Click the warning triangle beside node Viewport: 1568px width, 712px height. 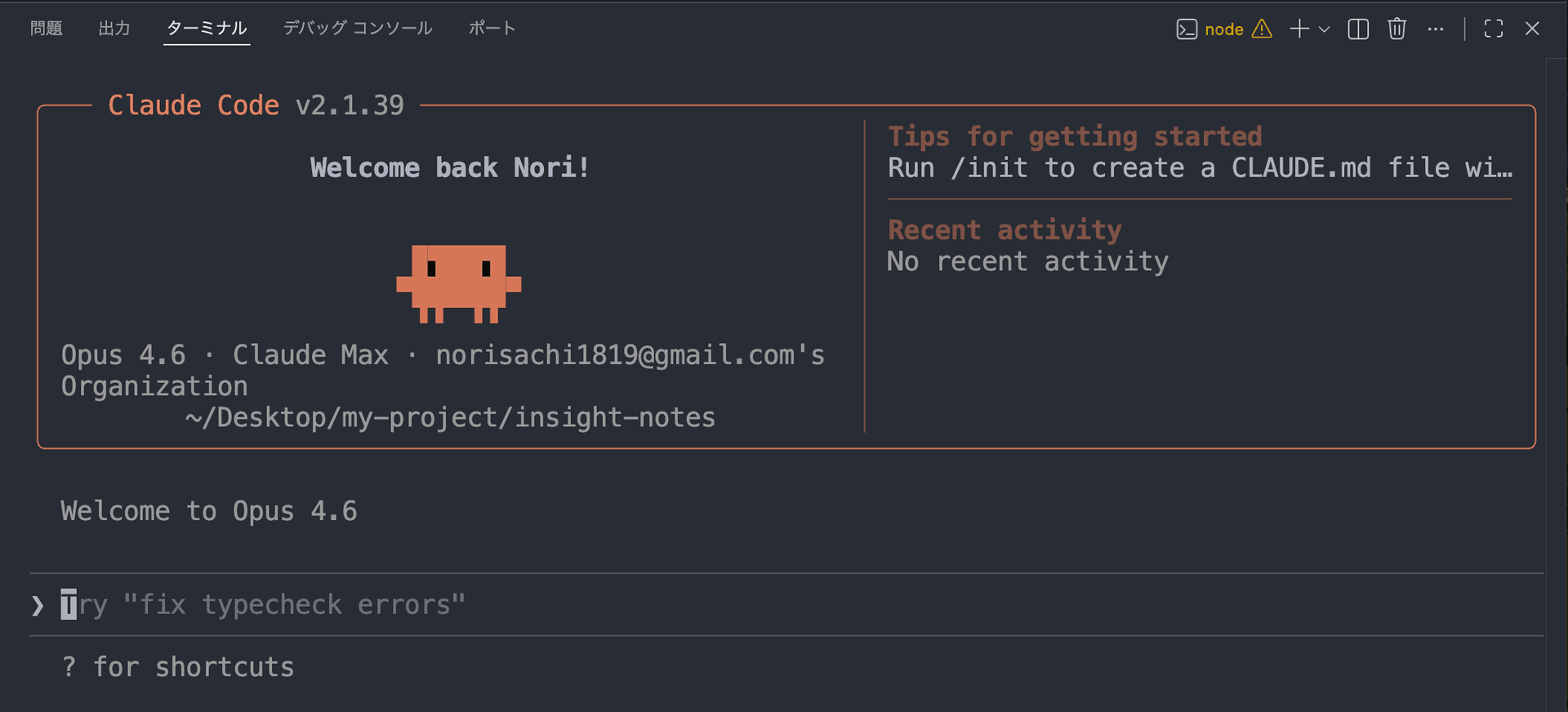[x=1262, y=29]
